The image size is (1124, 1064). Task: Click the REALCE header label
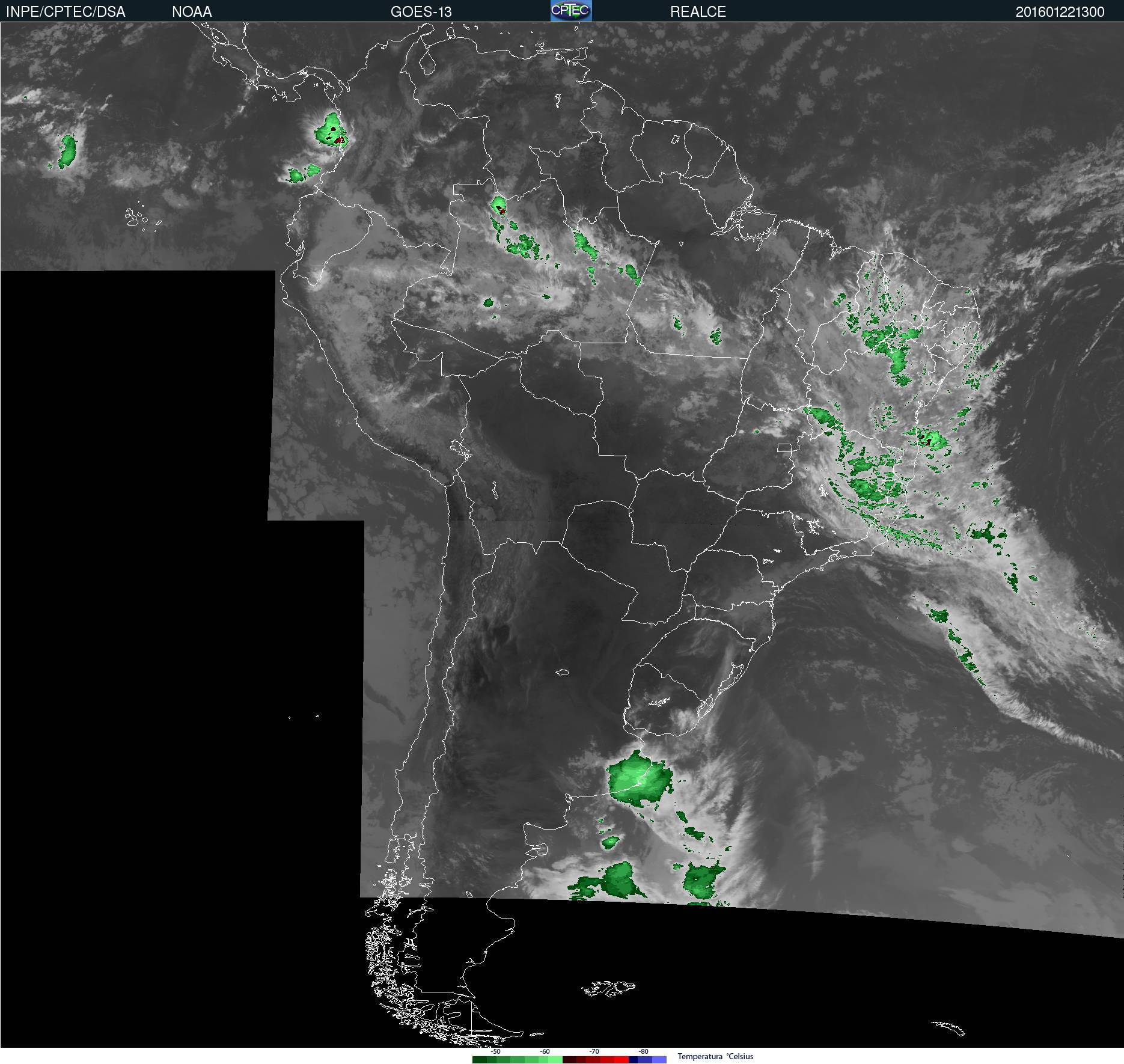pyautogui.click(x=698, y=11)
